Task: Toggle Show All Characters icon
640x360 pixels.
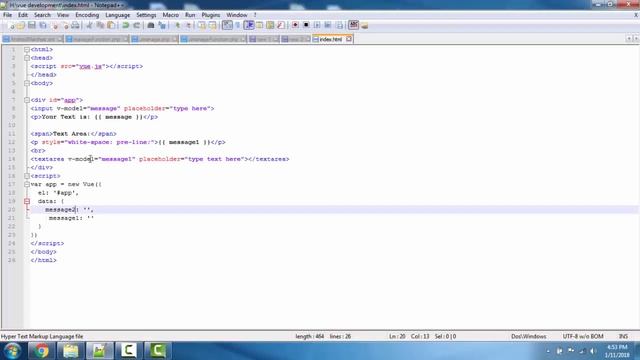Action: coord(238,25)
